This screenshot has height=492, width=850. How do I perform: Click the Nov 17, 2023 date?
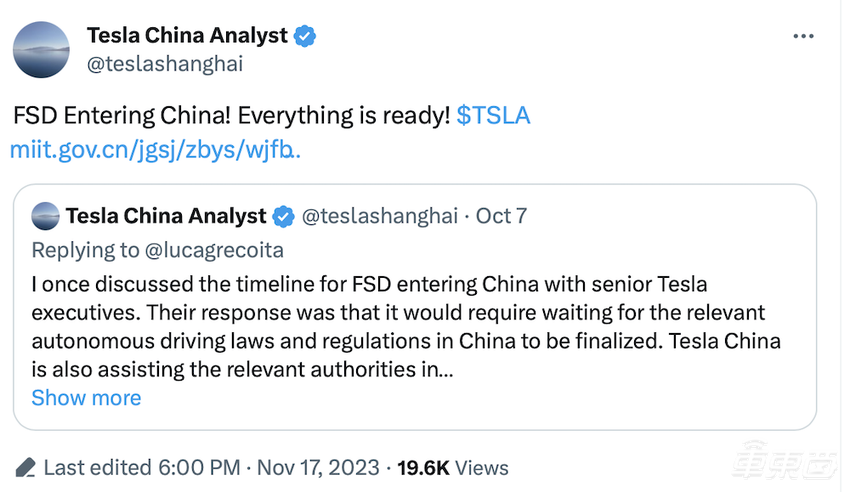[x=319, y=467]
